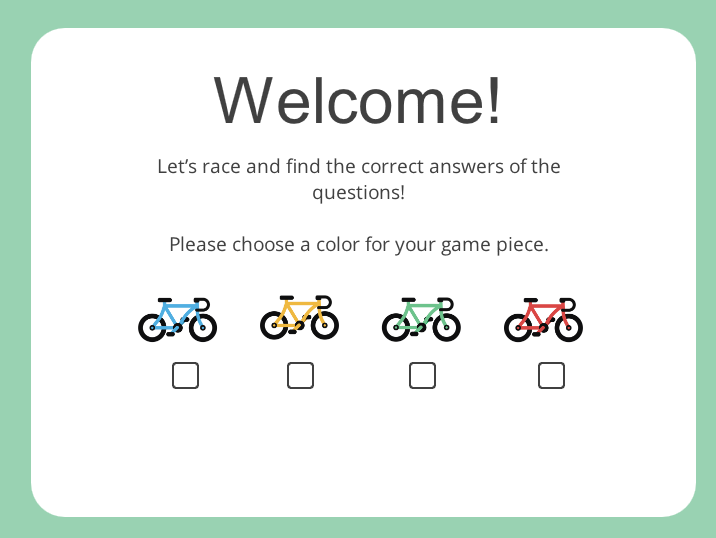The width and height of the screenshot is (716, 538).
Task: Check the box below the yellow bicycle
Action: 300,375
